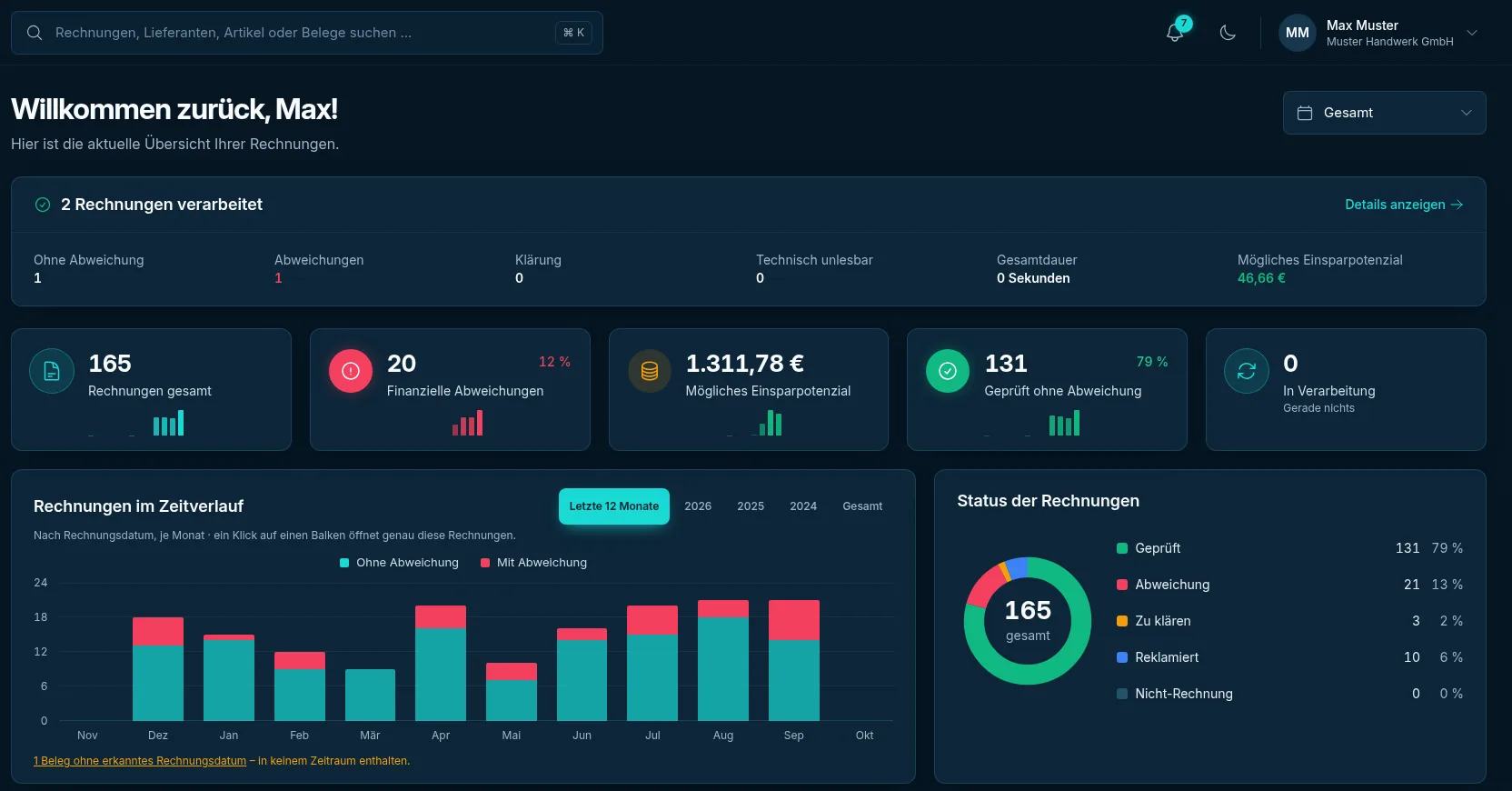Image resolution: width=1512 pixels, height=791 pixels.
Task: Click the search magnifier icon
Action: [x=35, y=33]
